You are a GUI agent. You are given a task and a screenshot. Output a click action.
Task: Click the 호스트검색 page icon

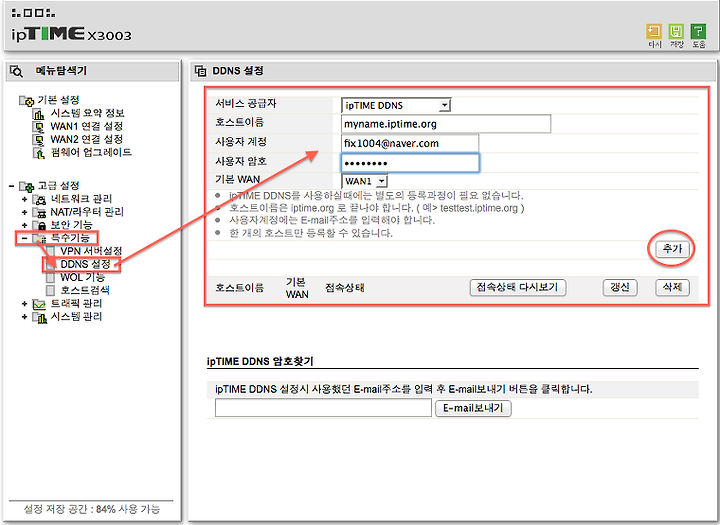tap(51, 290)
